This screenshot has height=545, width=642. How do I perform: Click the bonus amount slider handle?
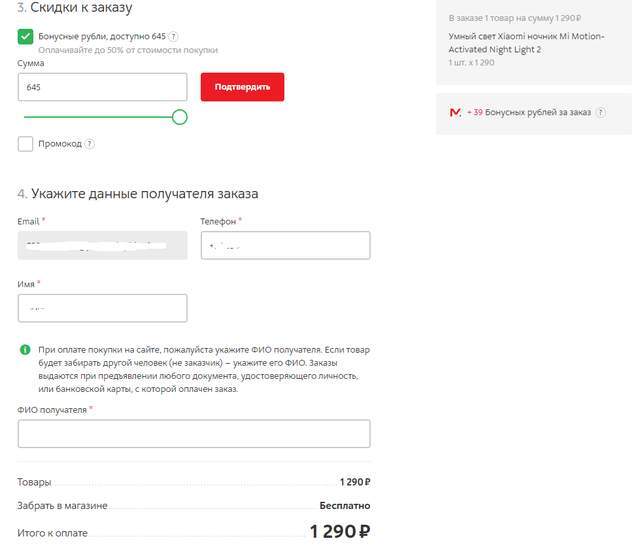pos(180,117)
